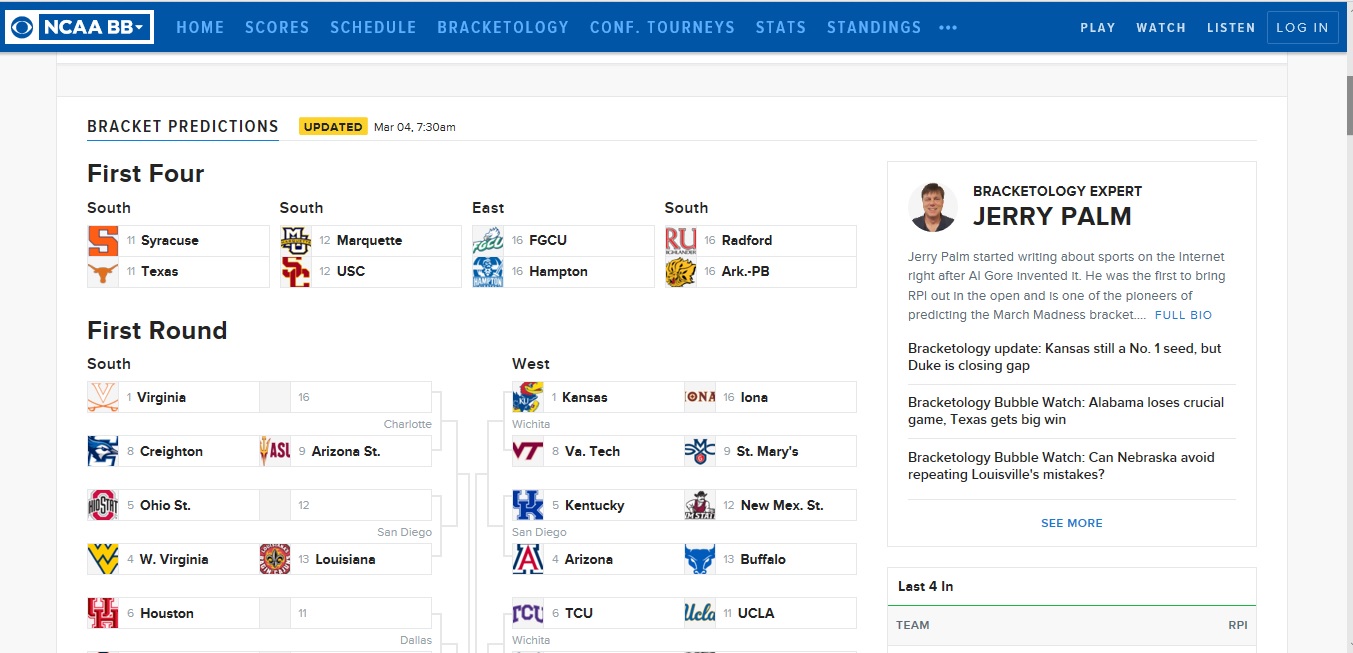Click the Marquette team logo
The width and height of the screenshot is (1353, 653).
click(295, 240)
